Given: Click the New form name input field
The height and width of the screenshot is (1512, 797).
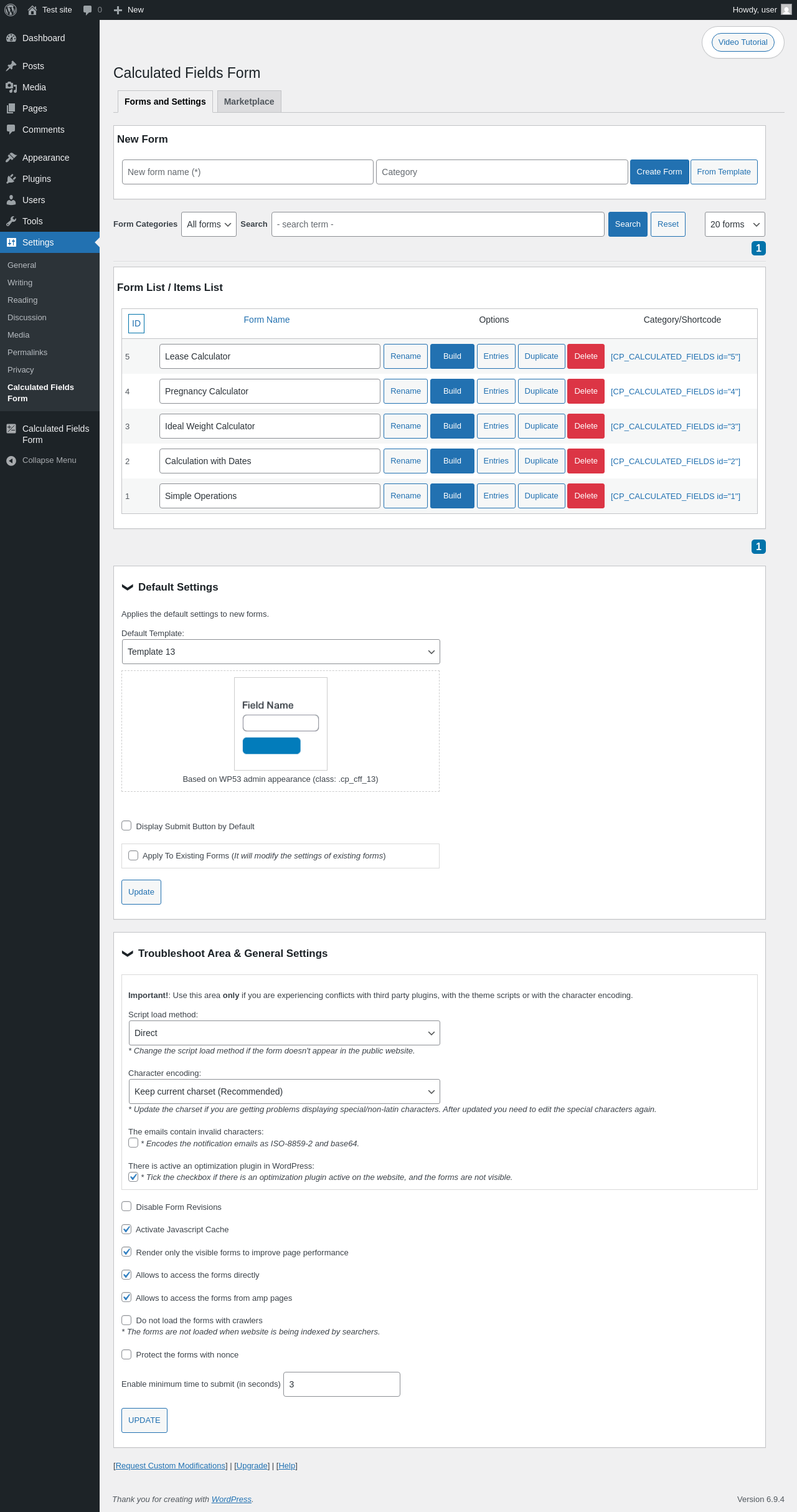Looking at the screenshot, I should 248,172.
